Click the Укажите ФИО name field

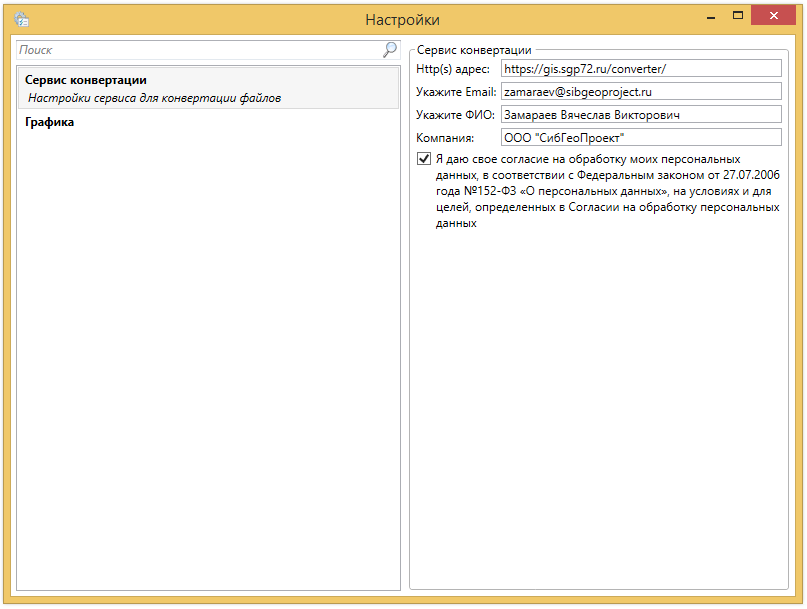click(640, 115)
